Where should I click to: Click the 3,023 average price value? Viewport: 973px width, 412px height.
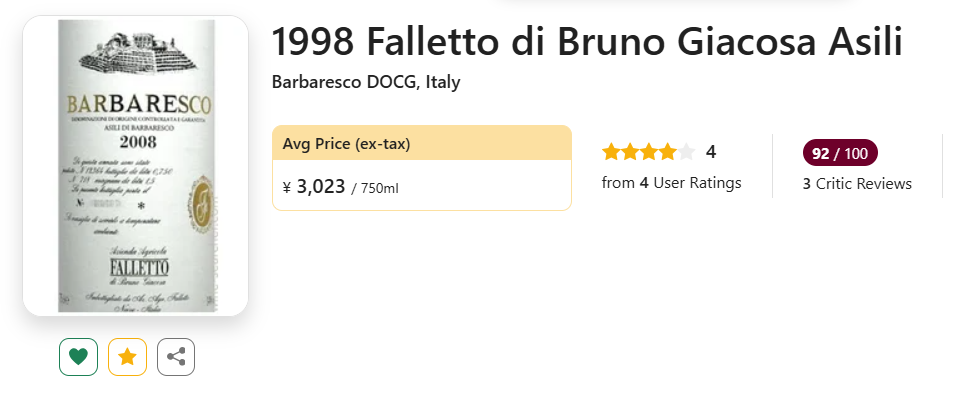[321, 186]
